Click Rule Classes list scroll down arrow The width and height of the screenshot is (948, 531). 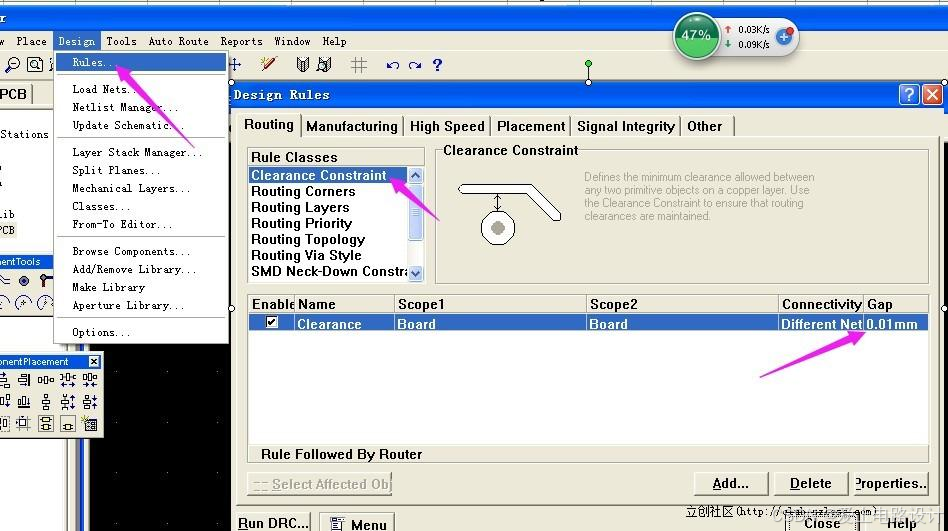415,273
